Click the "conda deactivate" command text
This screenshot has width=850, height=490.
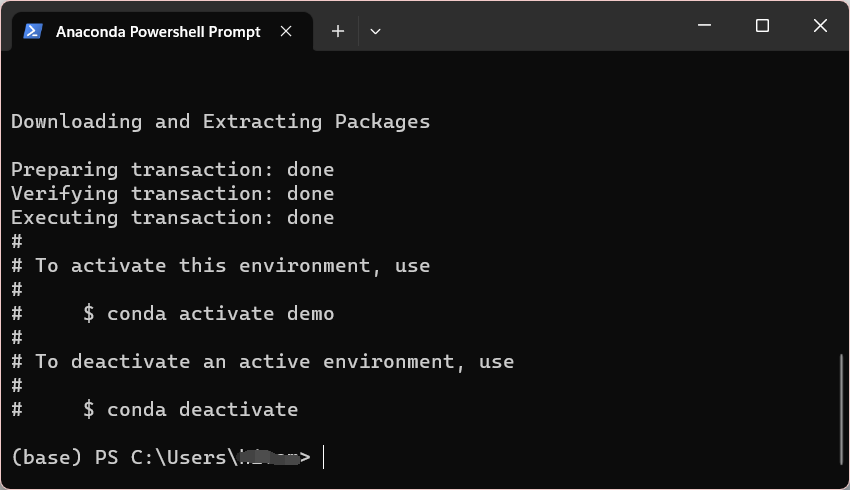coord(202,409)
